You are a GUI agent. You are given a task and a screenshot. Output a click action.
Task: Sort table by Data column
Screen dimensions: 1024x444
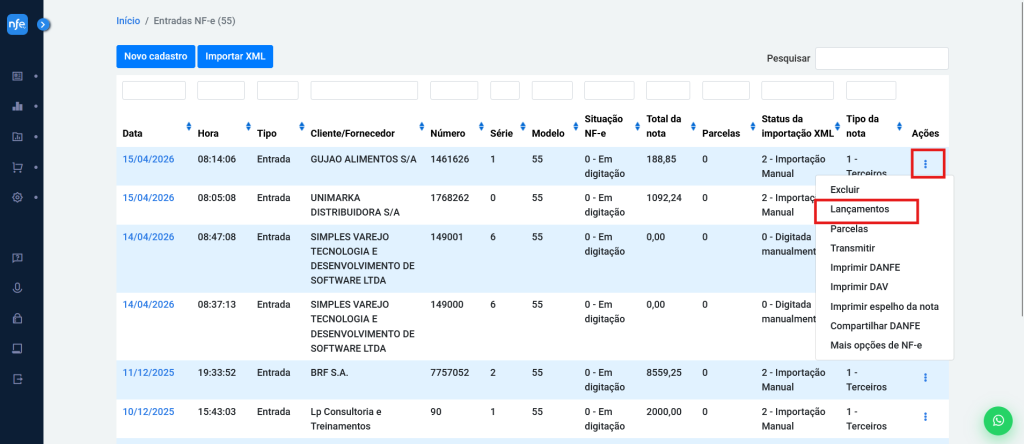click(188, 126)
